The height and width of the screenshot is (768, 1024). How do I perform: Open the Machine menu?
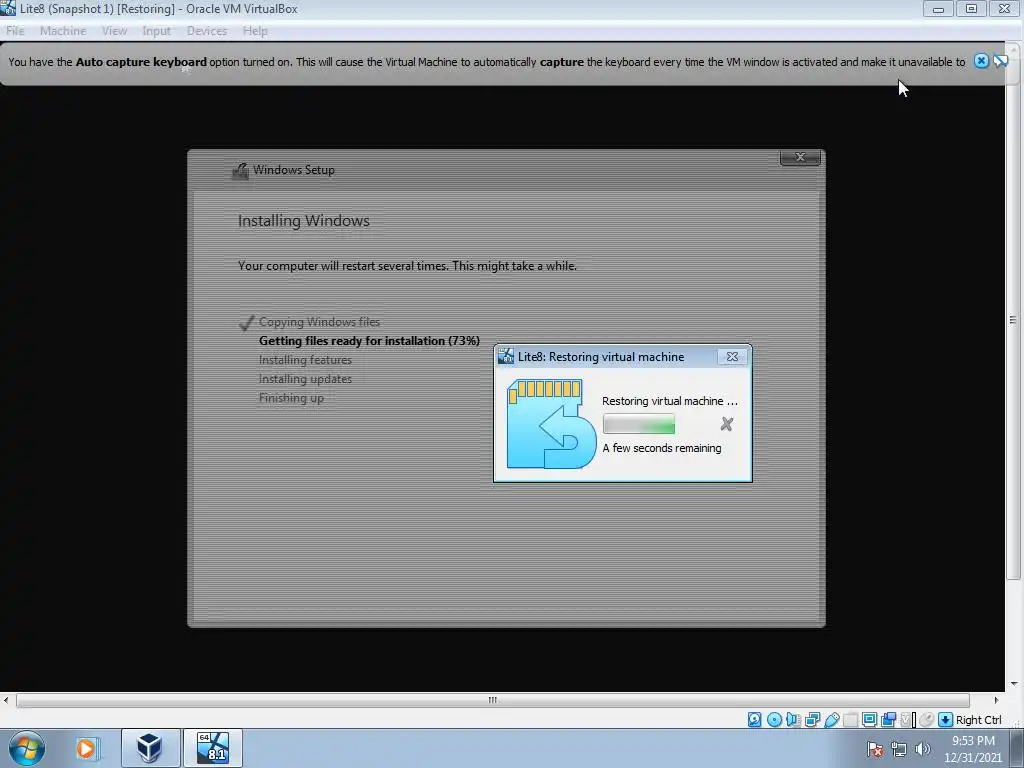63,31
